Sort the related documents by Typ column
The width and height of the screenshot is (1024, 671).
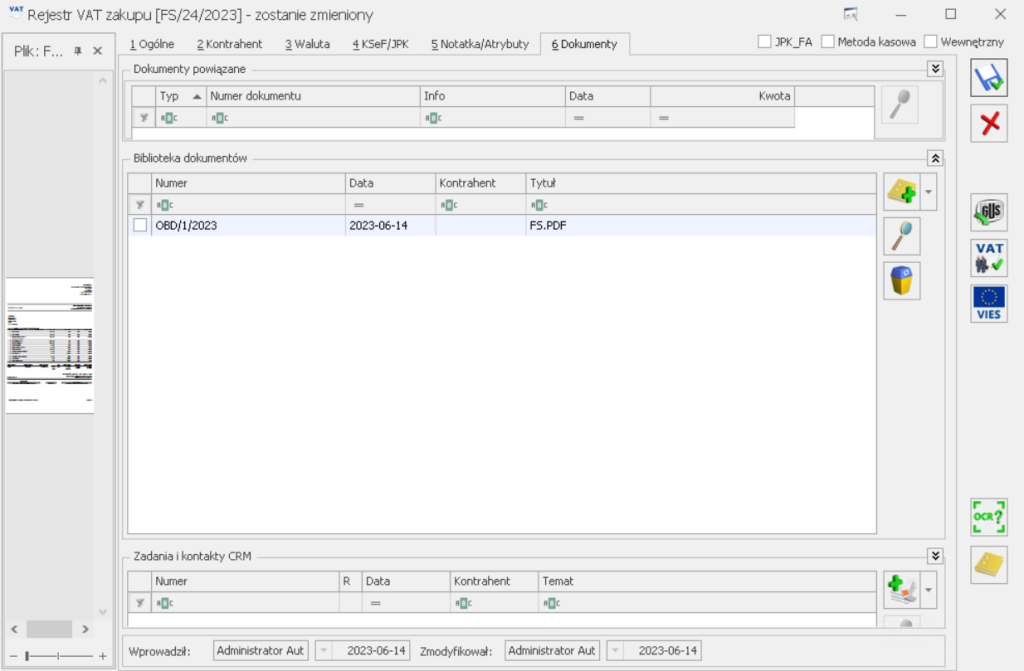tap(181, 96)
